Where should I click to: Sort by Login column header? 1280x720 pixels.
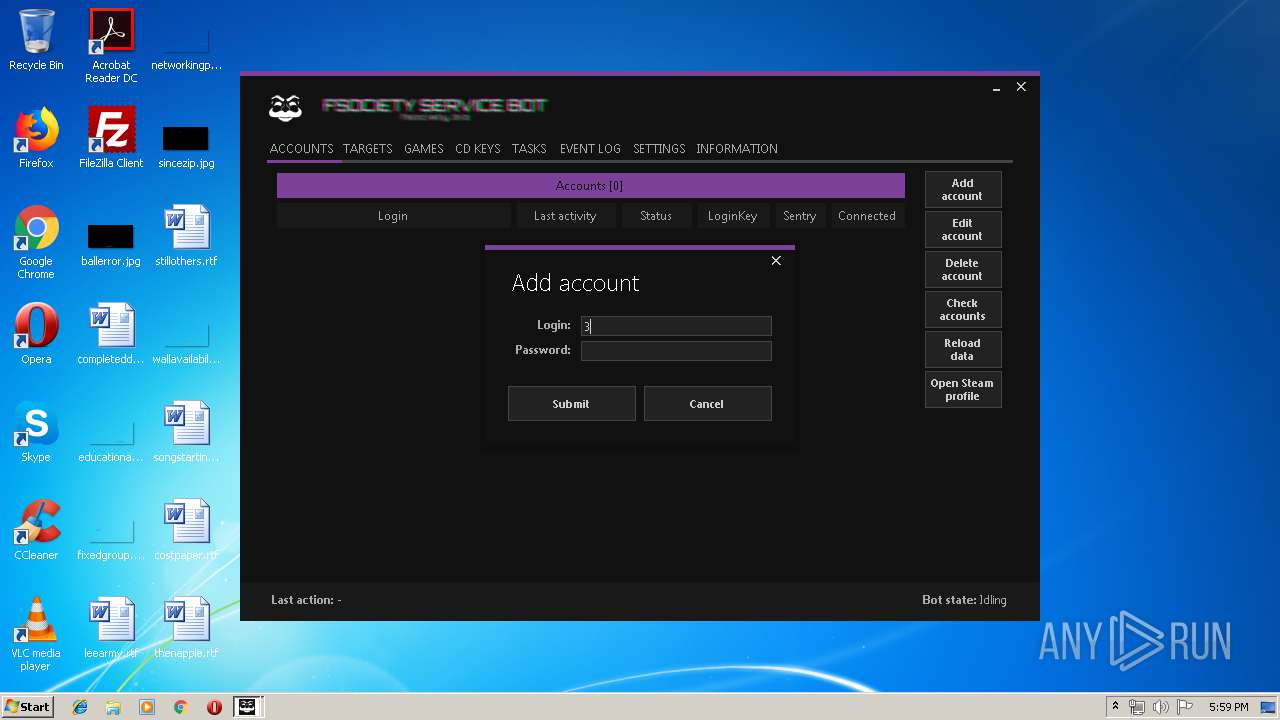pos(393,216)
